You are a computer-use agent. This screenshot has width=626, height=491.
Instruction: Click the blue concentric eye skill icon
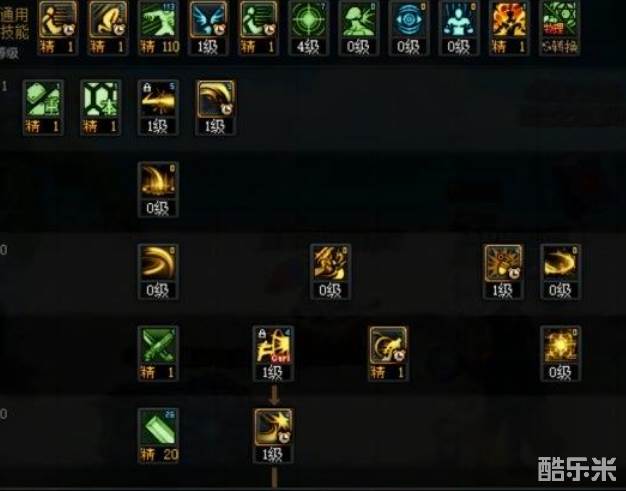[408, 20]
